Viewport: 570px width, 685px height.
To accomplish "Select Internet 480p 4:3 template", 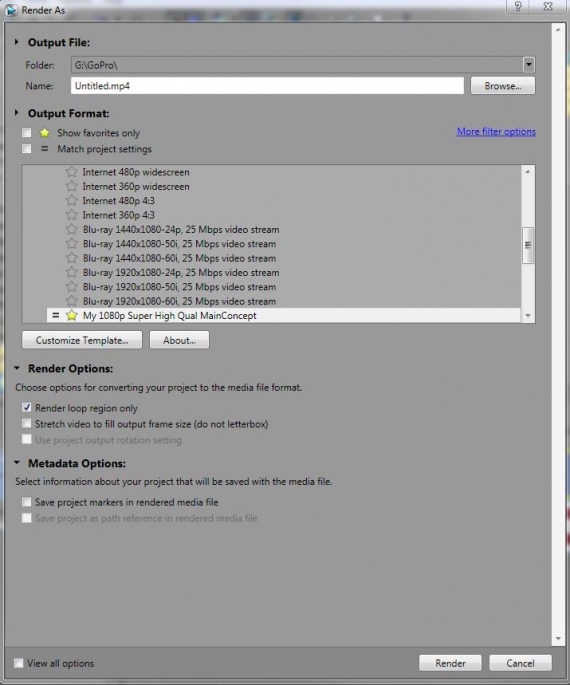I will tap(118, 201).
